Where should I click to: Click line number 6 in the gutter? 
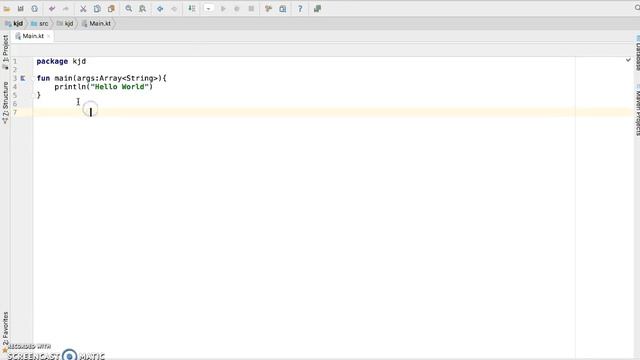click(x=15, y=104)
